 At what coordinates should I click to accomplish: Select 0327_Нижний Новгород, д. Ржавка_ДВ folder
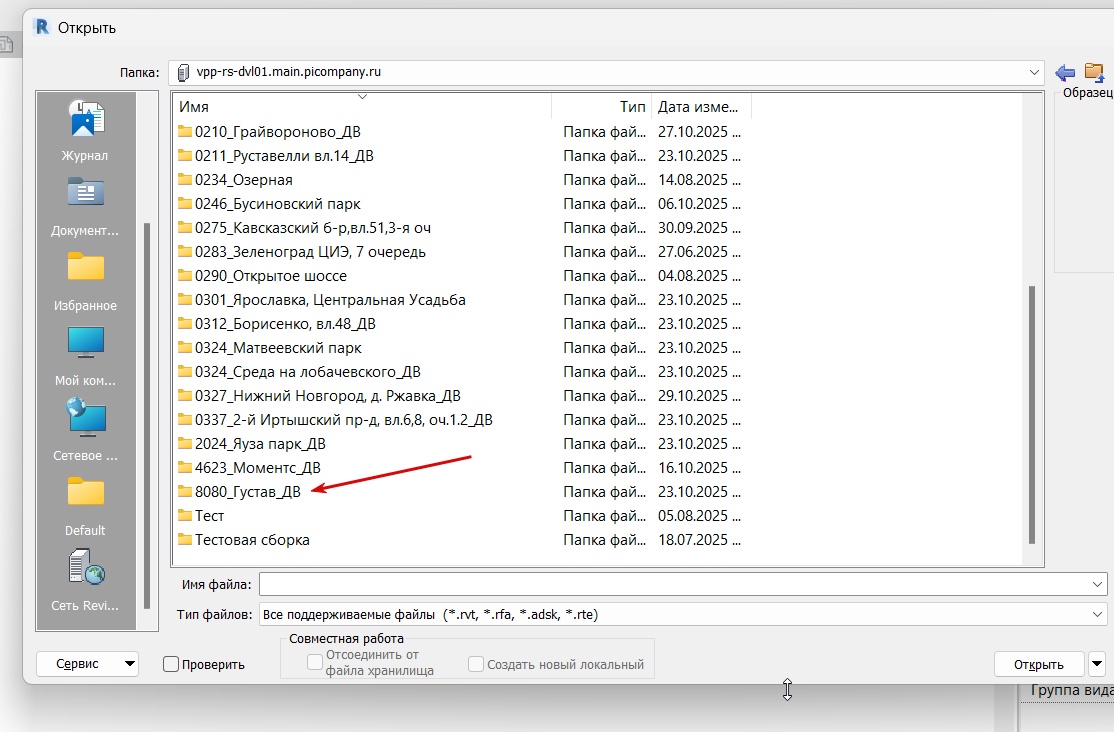(x=328, y=395)
